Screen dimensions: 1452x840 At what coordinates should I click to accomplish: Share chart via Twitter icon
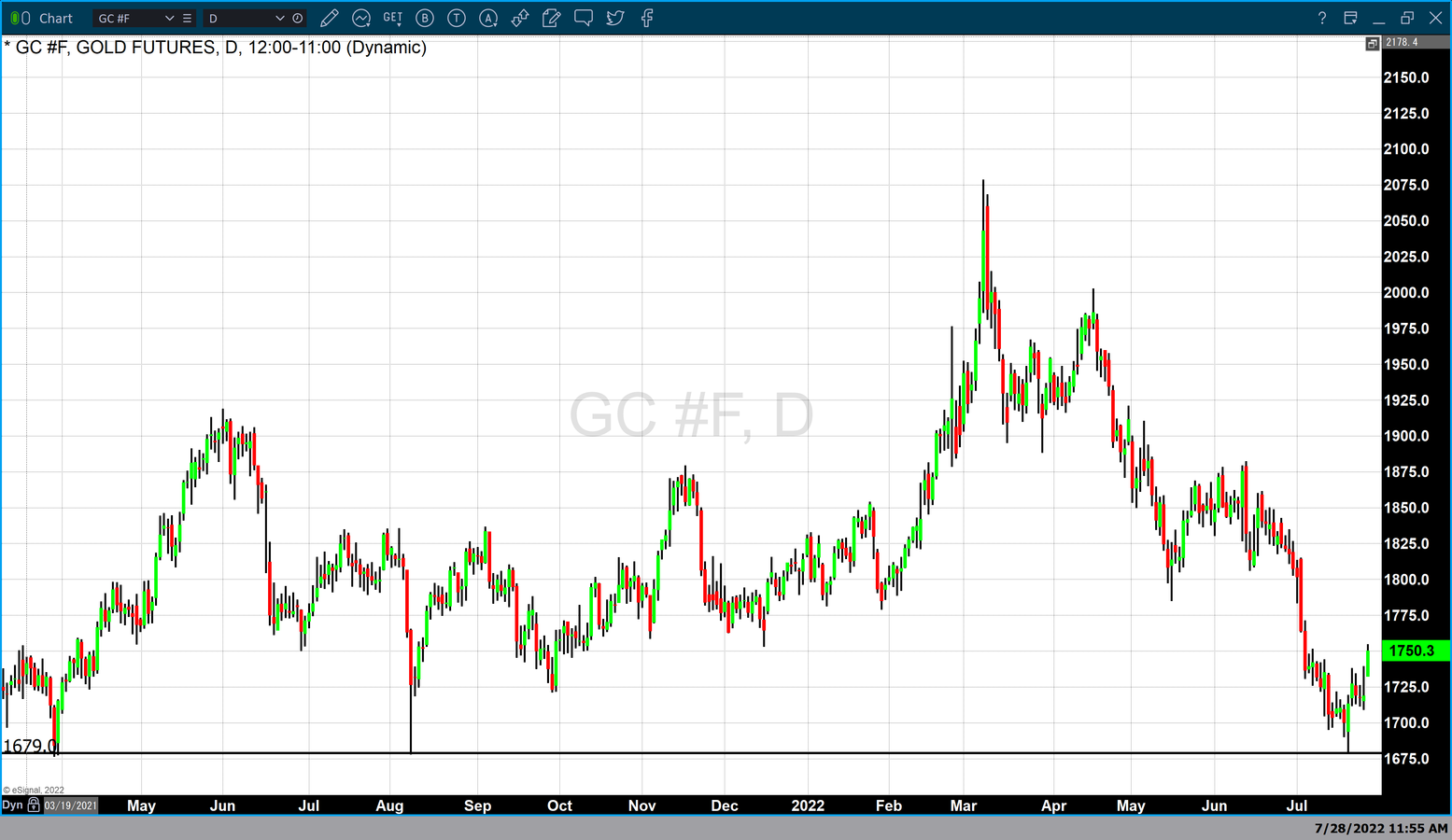615,18
